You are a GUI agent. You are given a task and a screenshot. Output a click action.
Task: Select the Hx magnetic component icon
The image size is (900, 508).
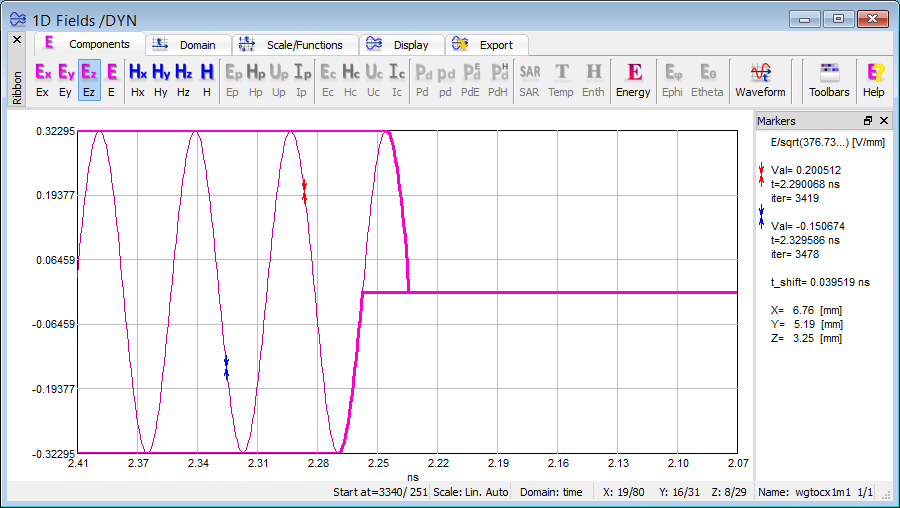point(138,80)
